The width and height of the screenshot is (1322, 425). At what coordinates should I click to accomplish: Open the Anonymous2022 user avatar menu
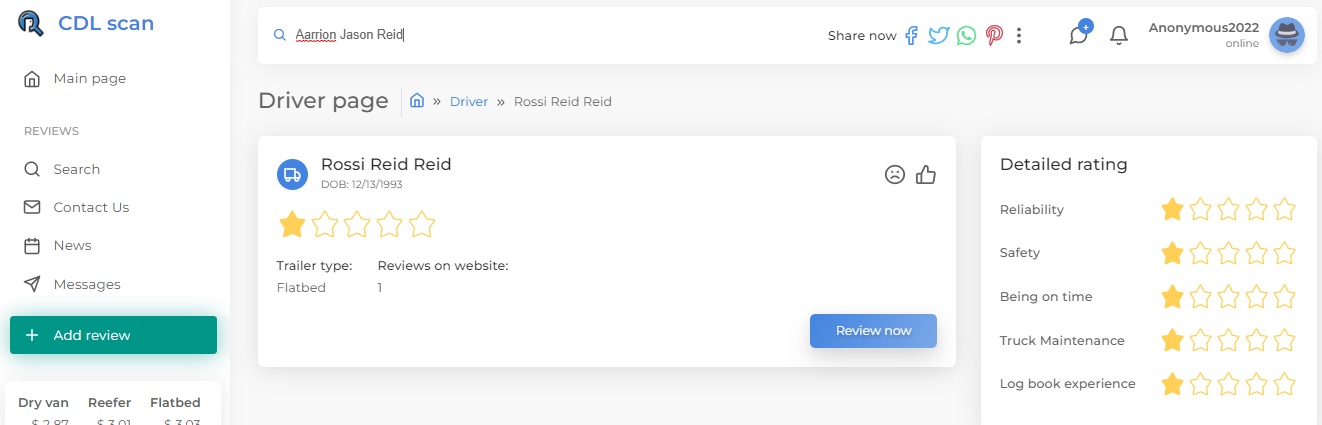tap(1286, 35)
